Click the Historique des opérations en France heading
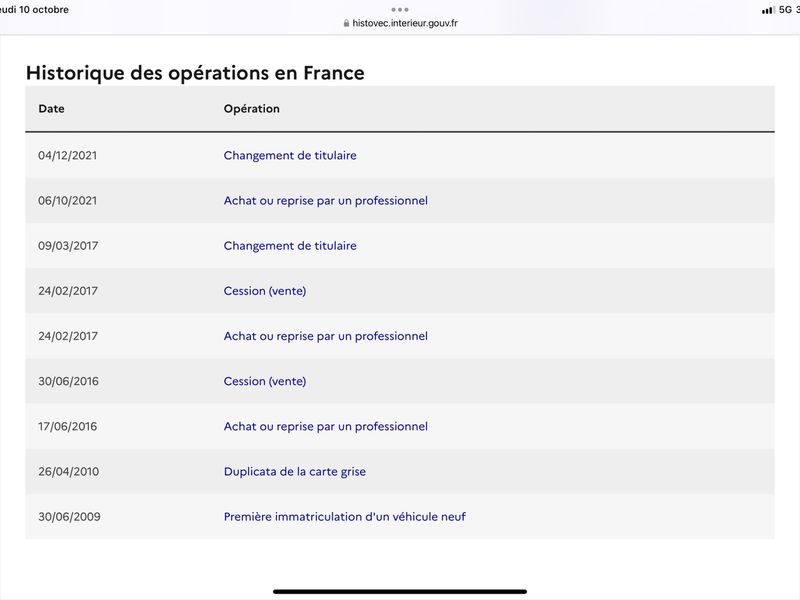 pyautogui.click(x=195, y=73)
